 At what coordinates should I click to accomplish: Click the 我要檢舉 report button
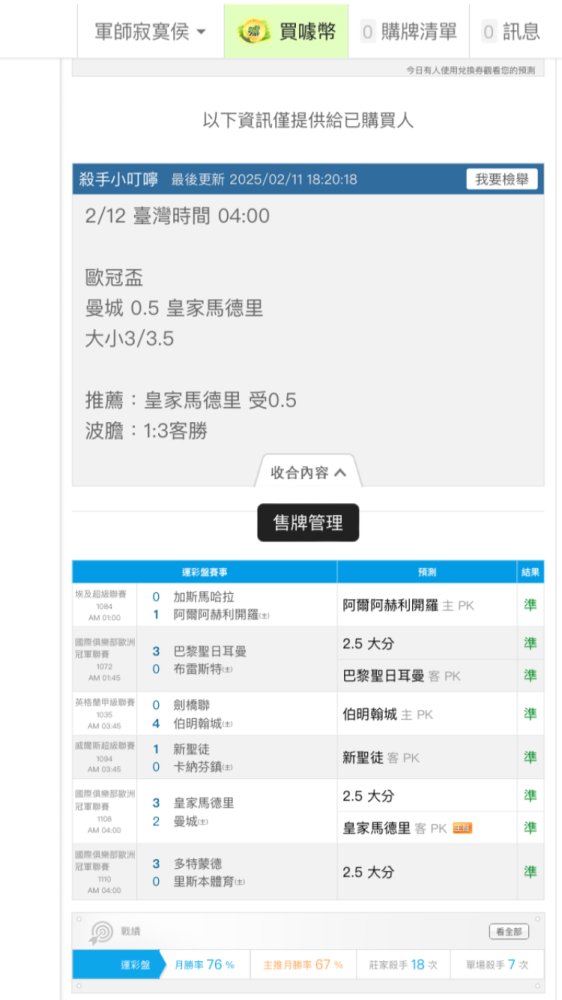click(x=502, y=179)
